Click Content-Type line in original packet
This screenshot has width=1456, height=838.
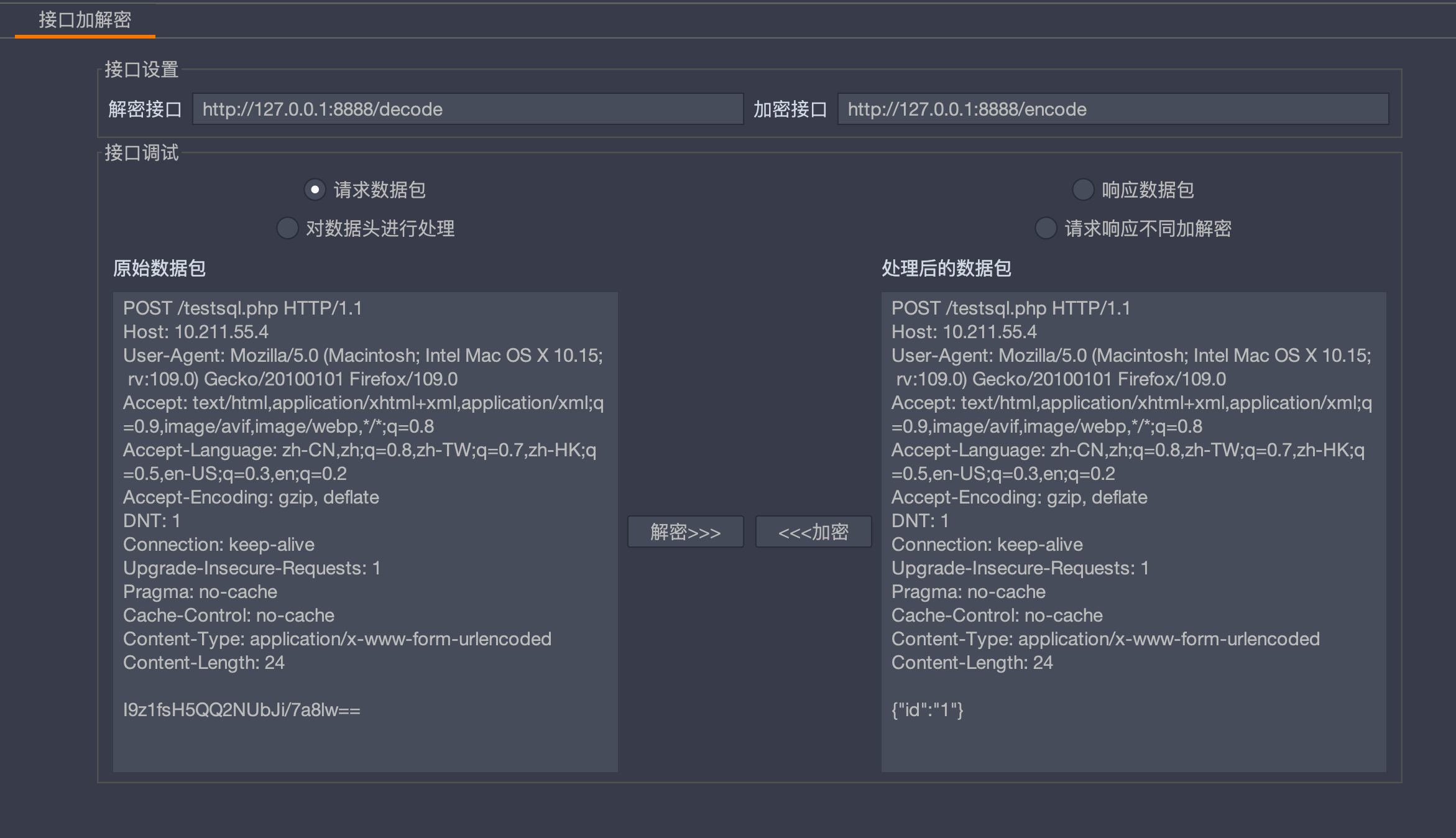tap(337, 639)
